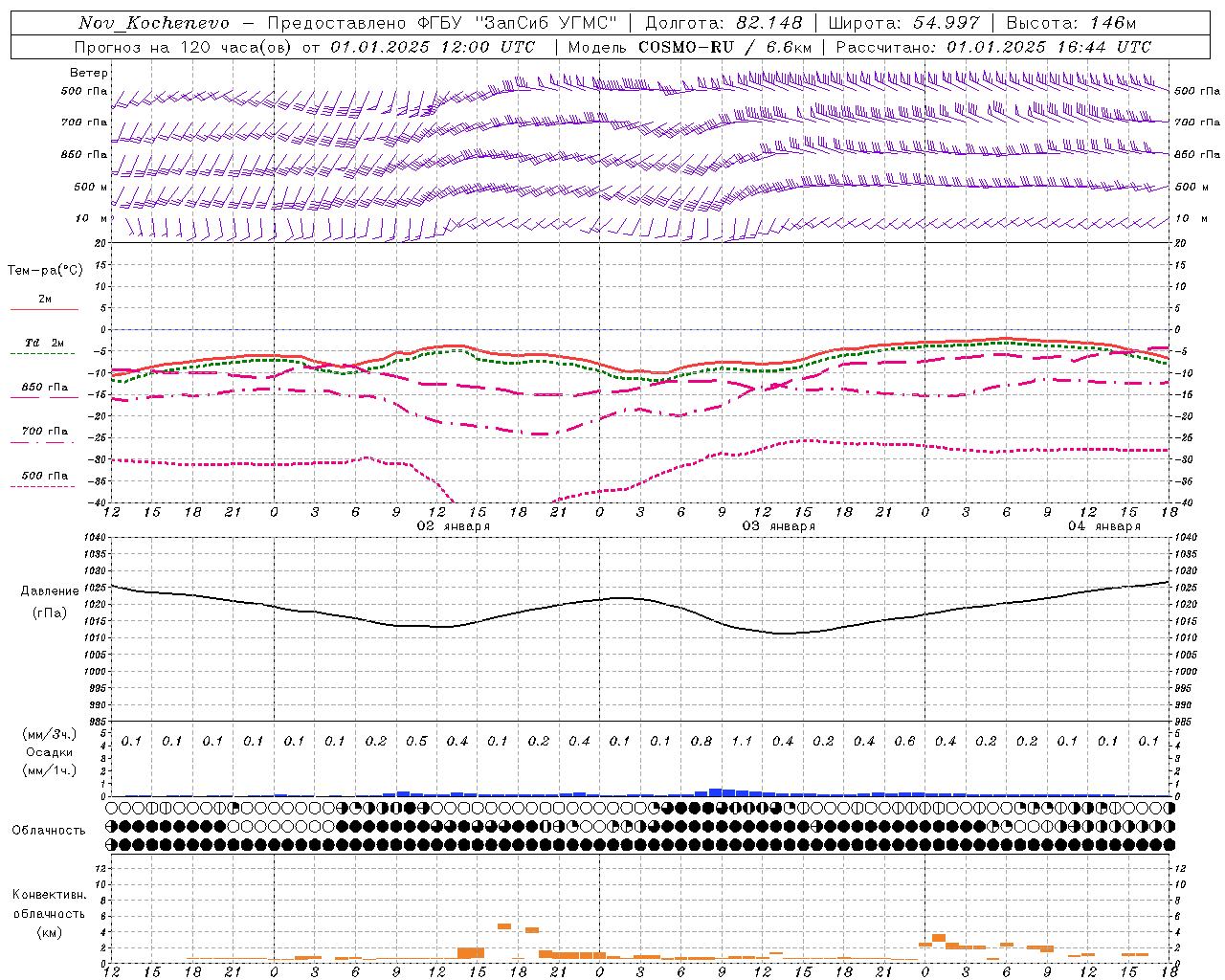The image size is (1225, 980).
Task: Click the 0.8 precipitation amount value
Action: (x=702, y=741)
